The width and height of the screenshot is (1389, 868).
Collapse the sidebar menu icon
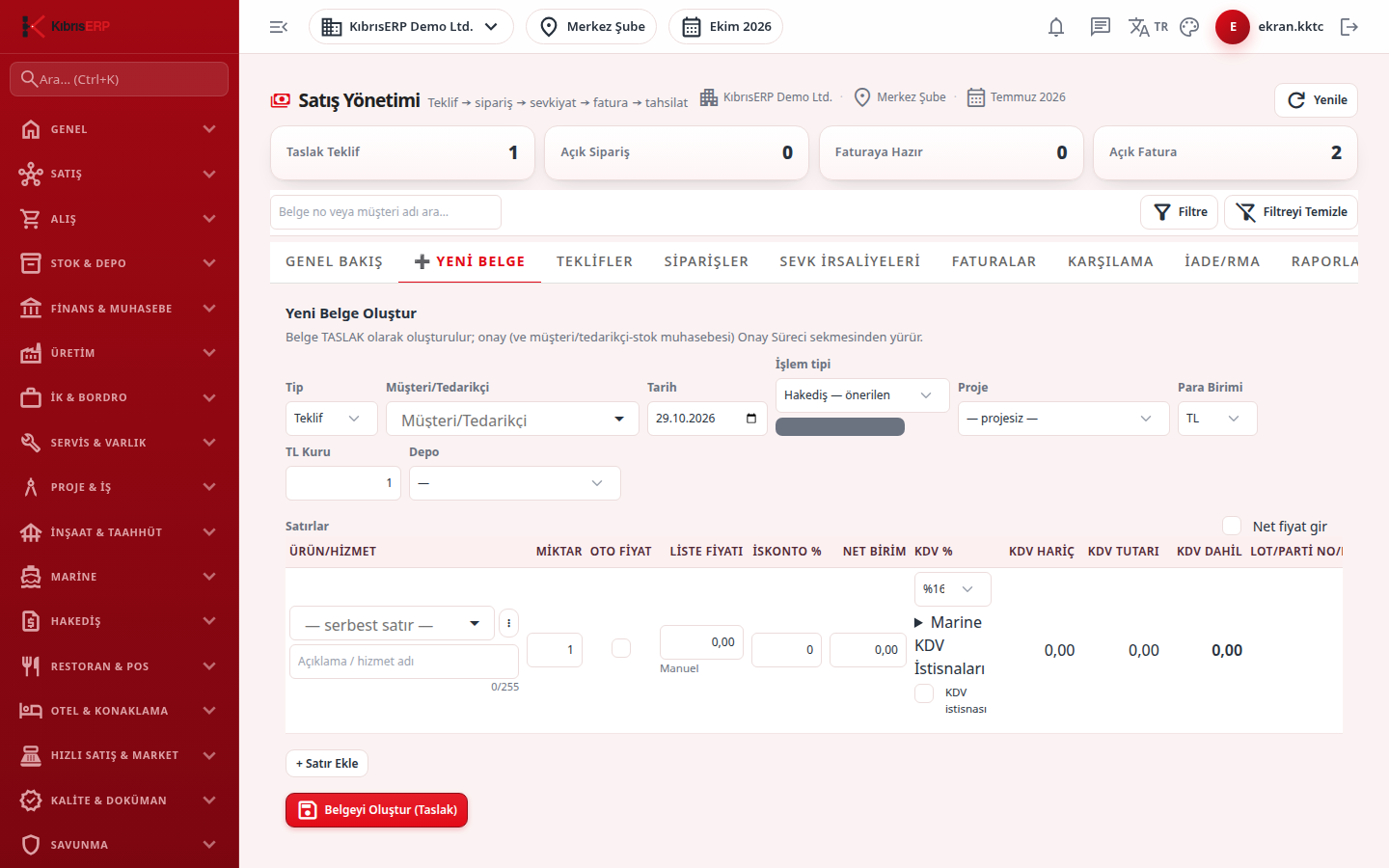[279, 27]
